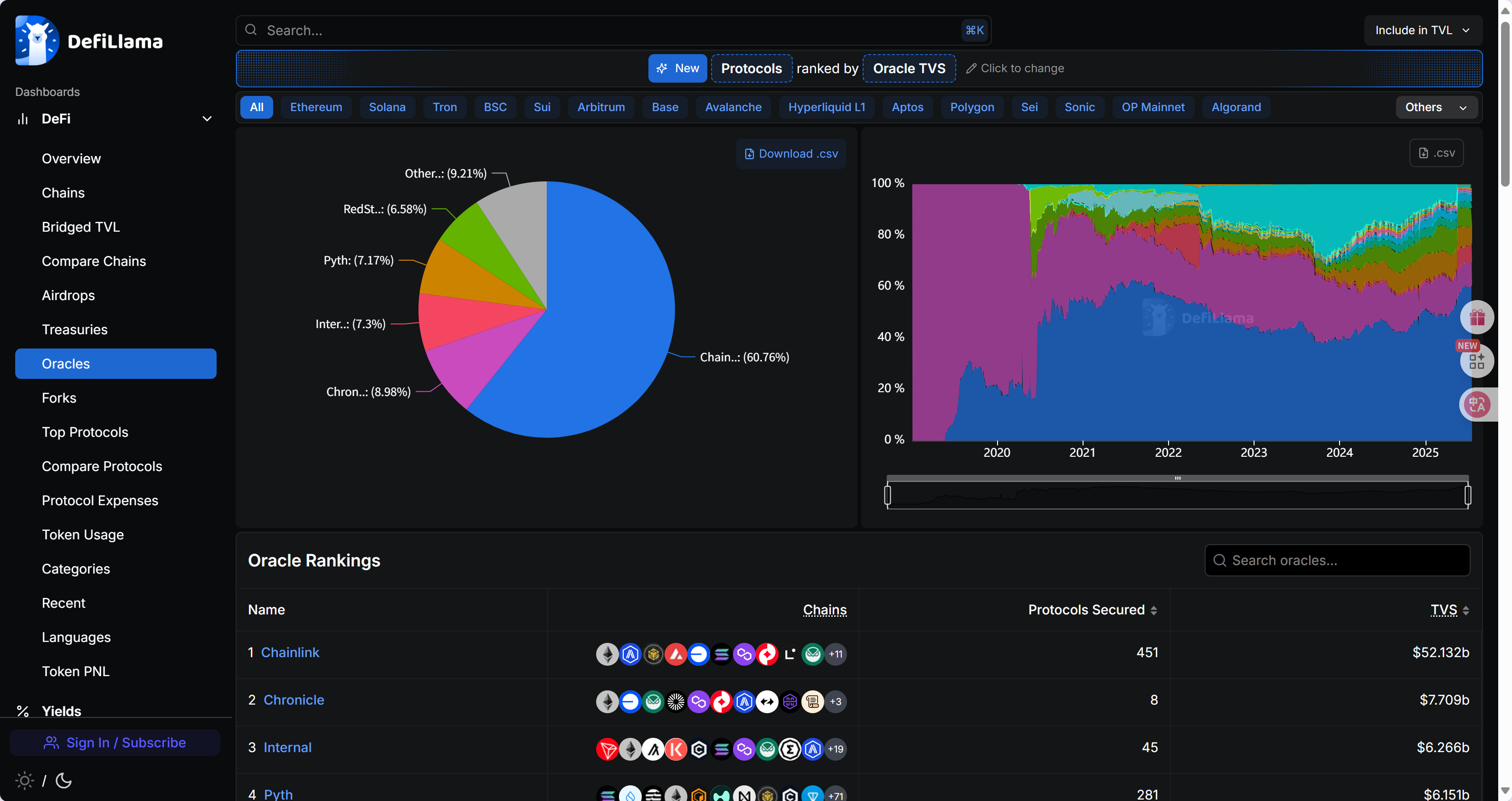The image size is (1512, 801).
Task: Select the Algorand chain filter
Action: (x=1236, y=107)
